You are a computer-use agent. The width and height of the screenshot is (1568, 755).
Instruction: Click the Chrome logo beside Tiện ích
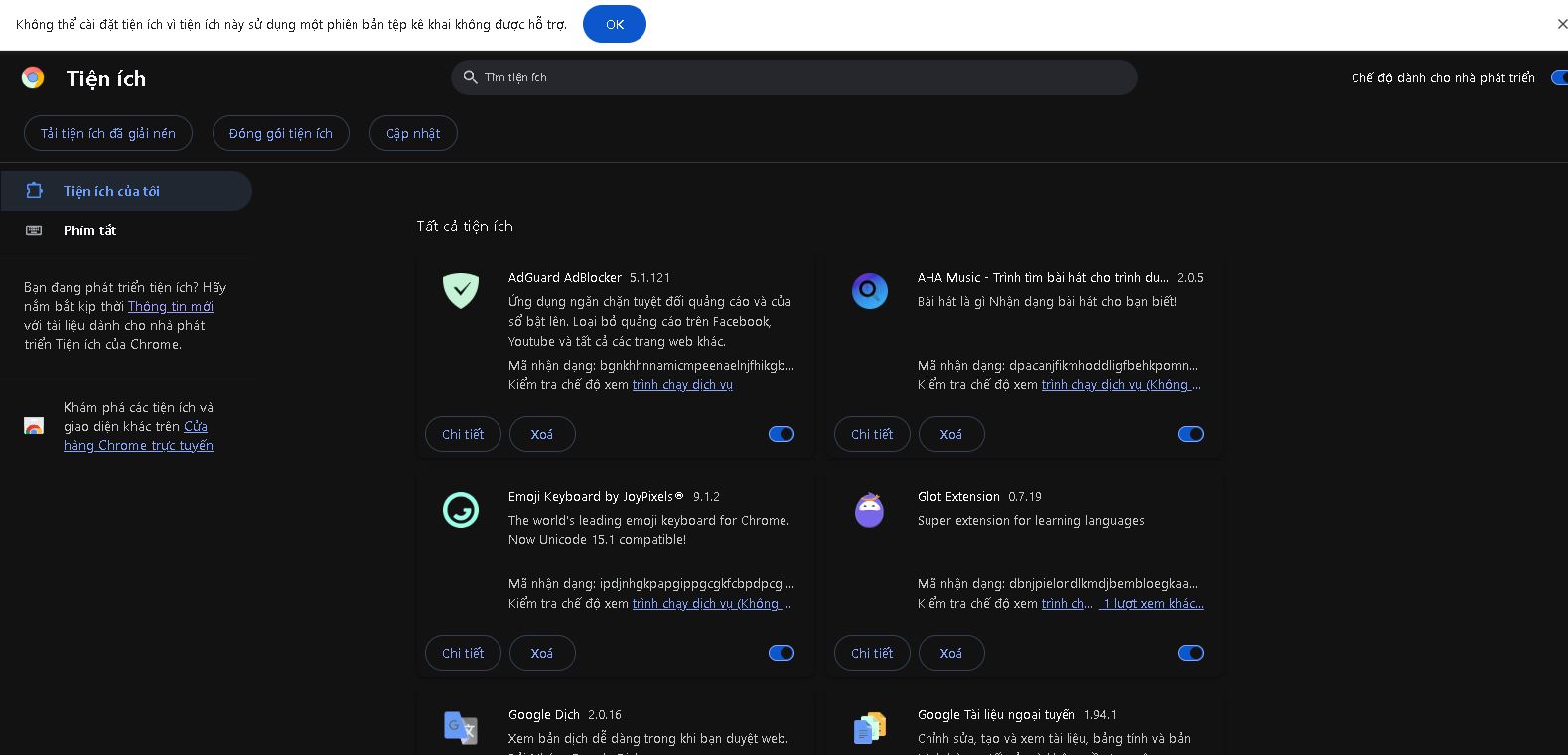tap(33, 78)
